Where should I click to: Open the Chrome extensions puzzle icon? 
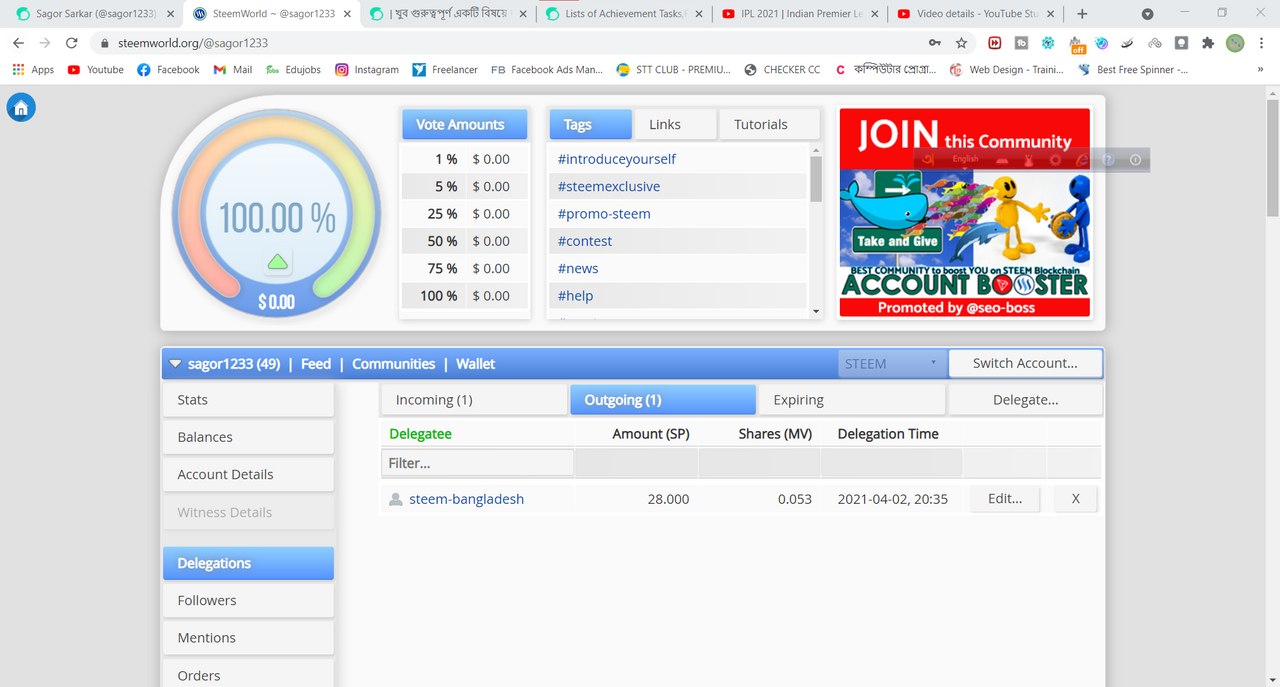(x=1208, y=43)
